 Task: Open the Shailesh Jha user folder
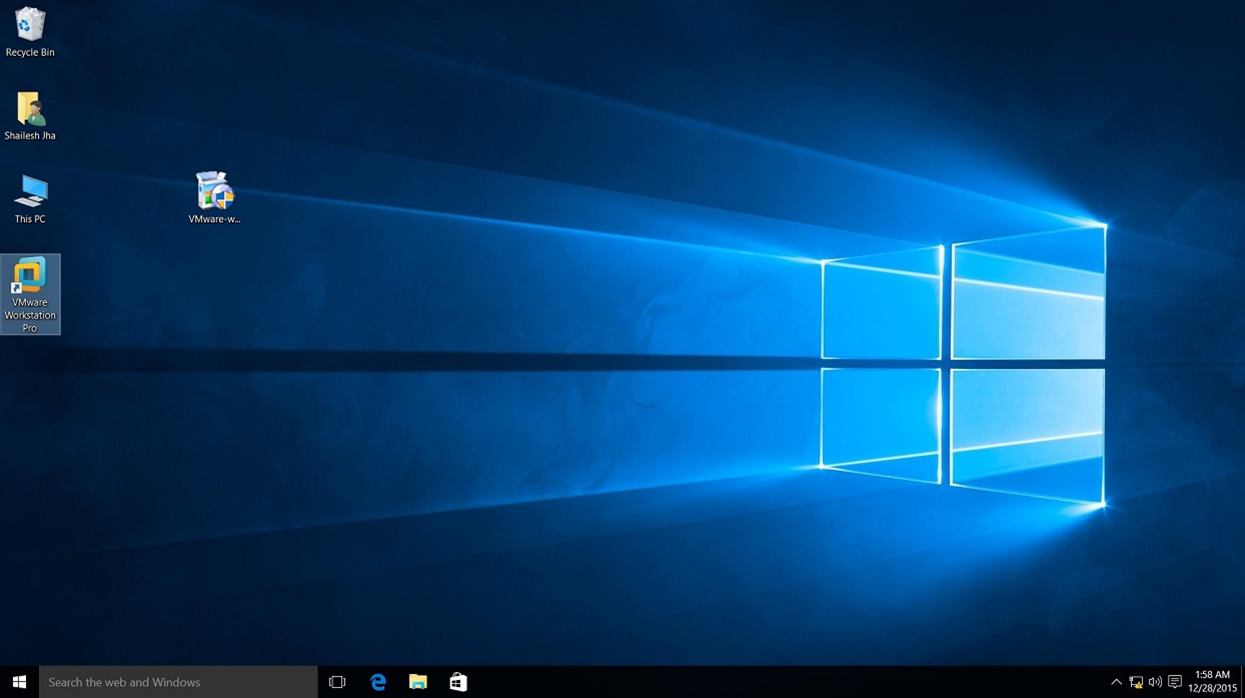tap(29, 110)
